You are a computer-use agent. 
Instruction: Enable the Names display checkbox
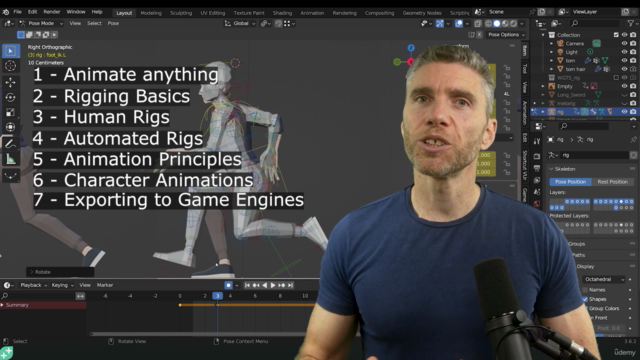click(585, 290)
